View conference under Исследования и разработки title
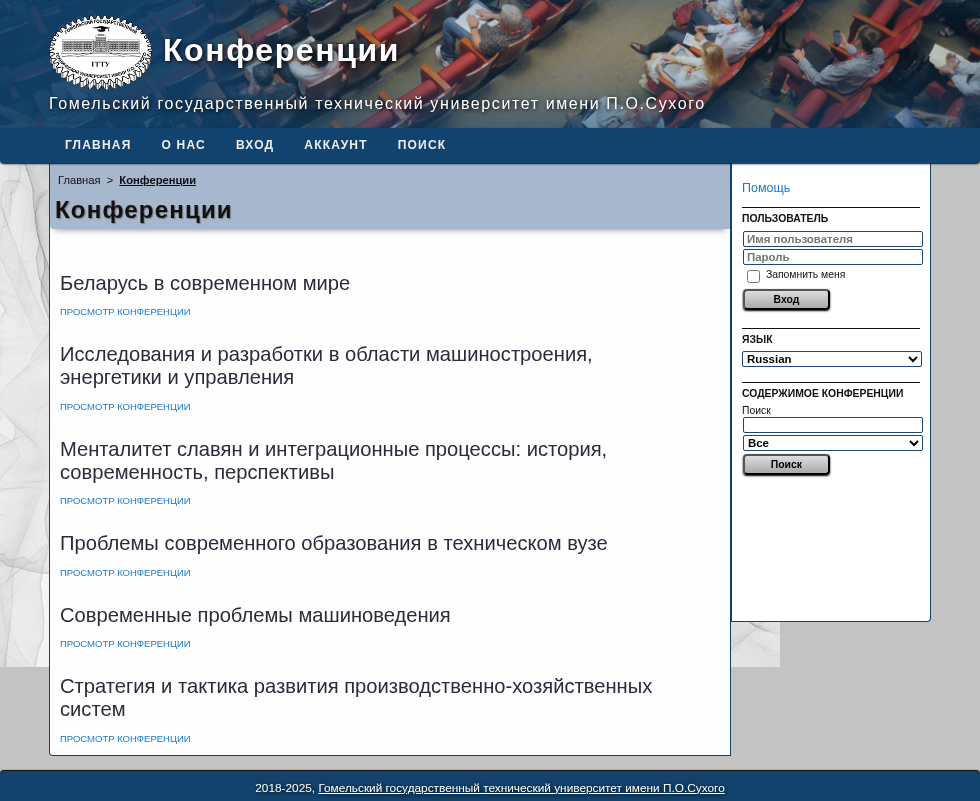The image size is (980, 801). click(x=125, y=407)
